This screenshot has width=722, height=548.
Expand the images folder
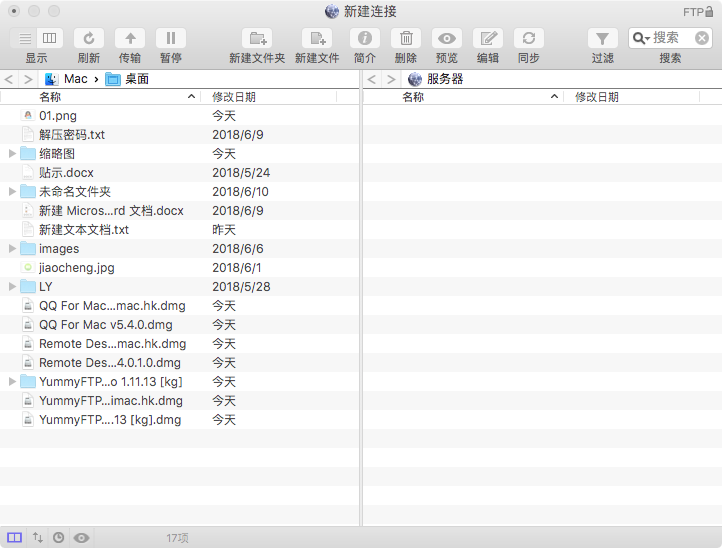point(12,249)
